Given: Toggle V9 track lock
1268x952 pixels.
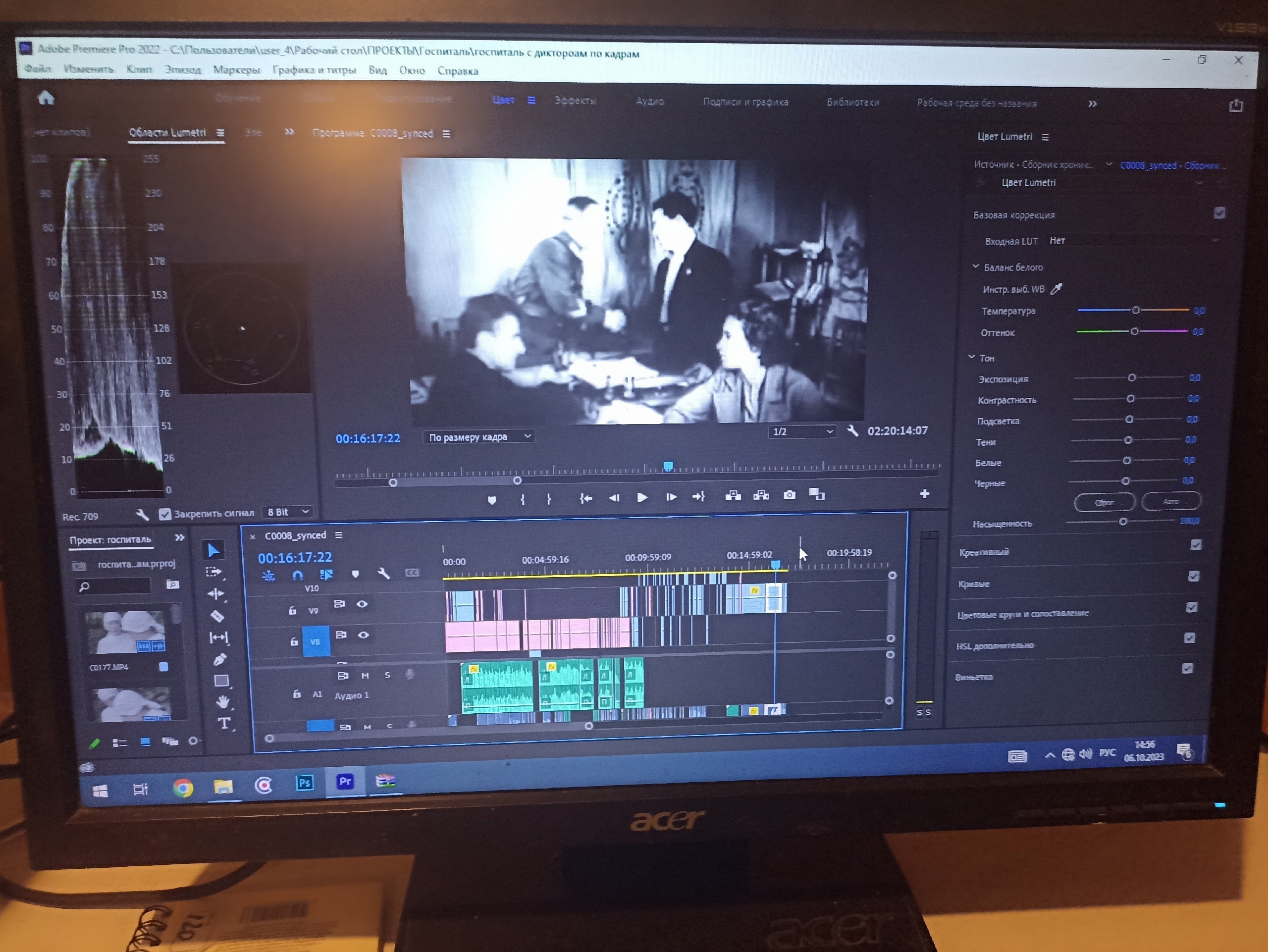Looking at the screenshot, I should 292,610.
